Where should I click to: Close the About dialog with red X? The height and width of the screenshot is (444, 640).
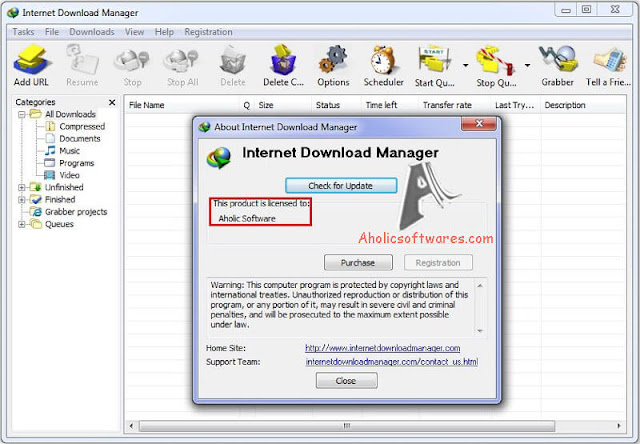pos(479,124)
